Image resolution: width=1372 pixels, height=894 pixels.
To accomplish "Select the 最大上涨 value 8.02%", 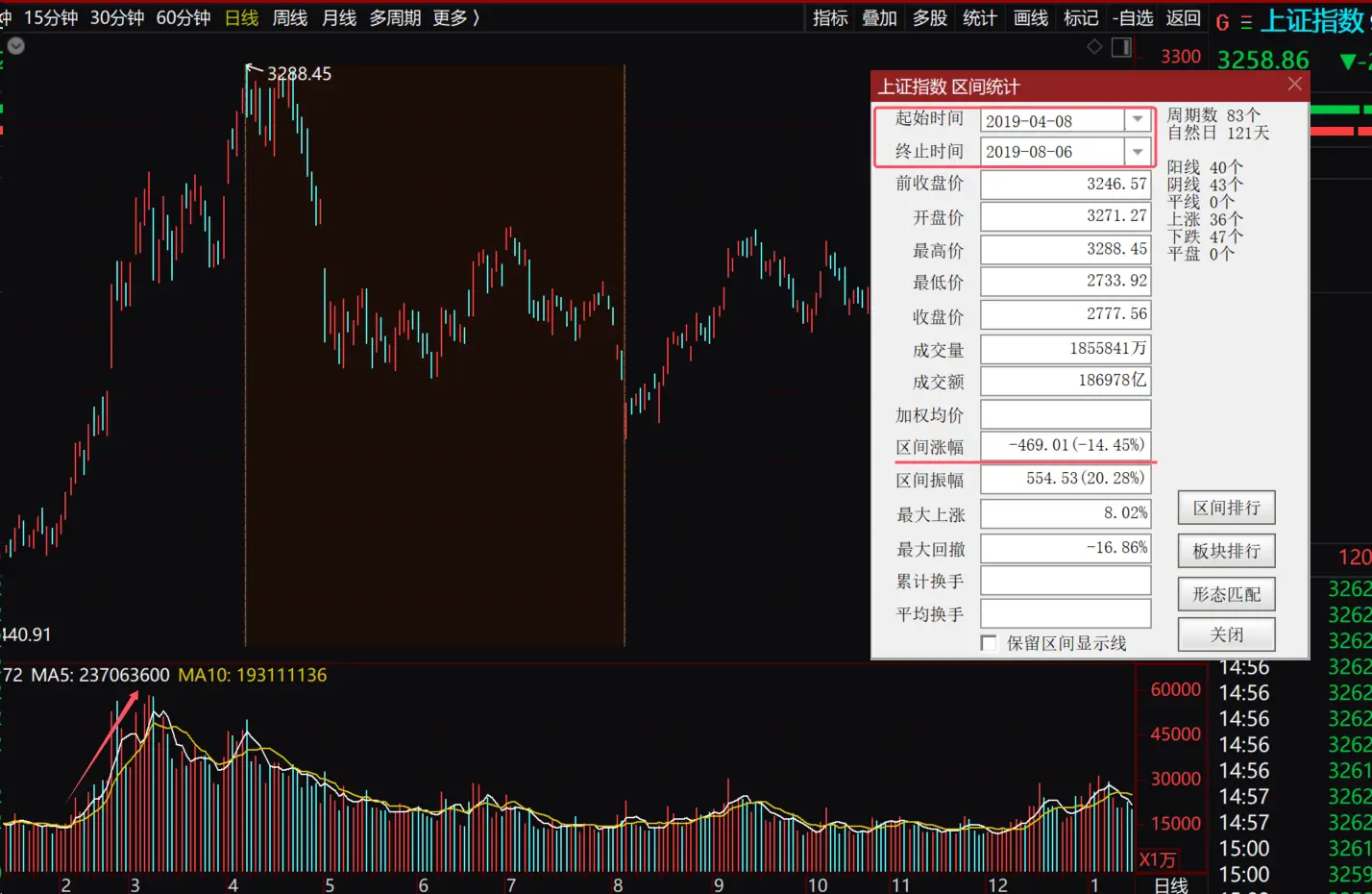I will click(1066, 513).
